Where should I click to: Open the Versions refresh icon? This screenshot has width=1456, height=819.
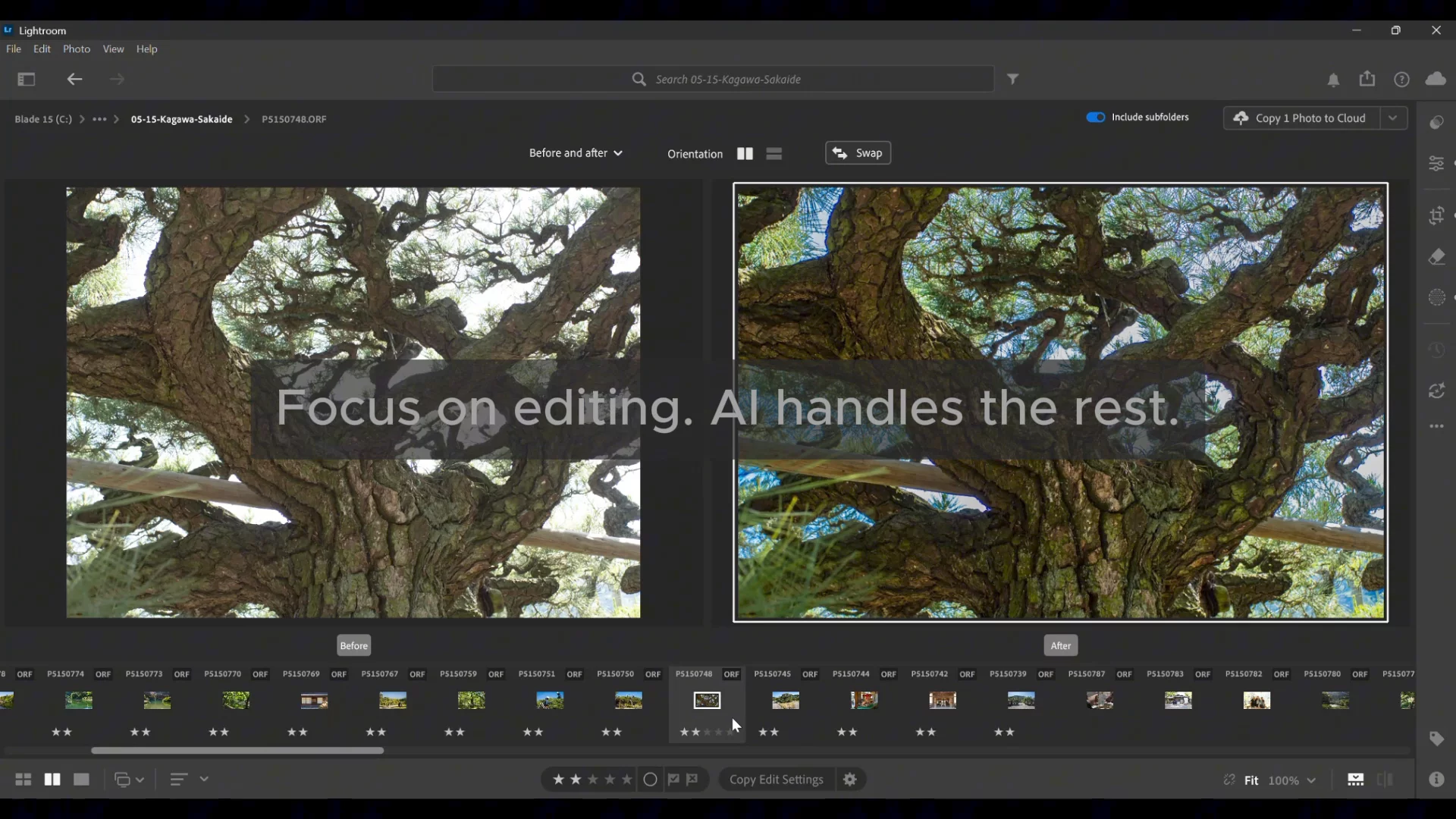(x=1436, y=391)
